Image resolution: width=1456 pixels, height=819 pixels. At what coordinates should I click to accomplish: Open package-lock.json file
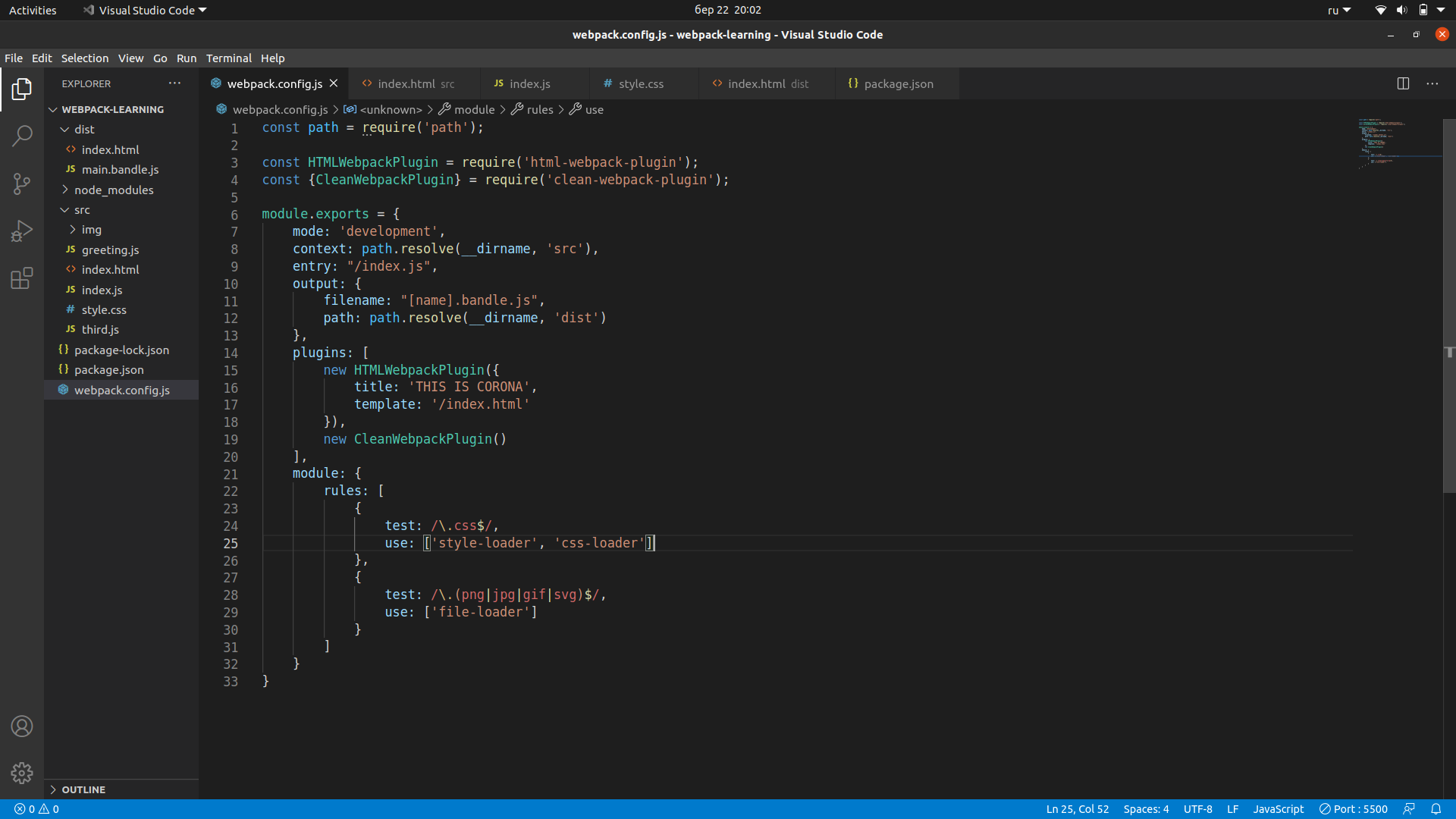pyautogui.click(x=121, y=350)
